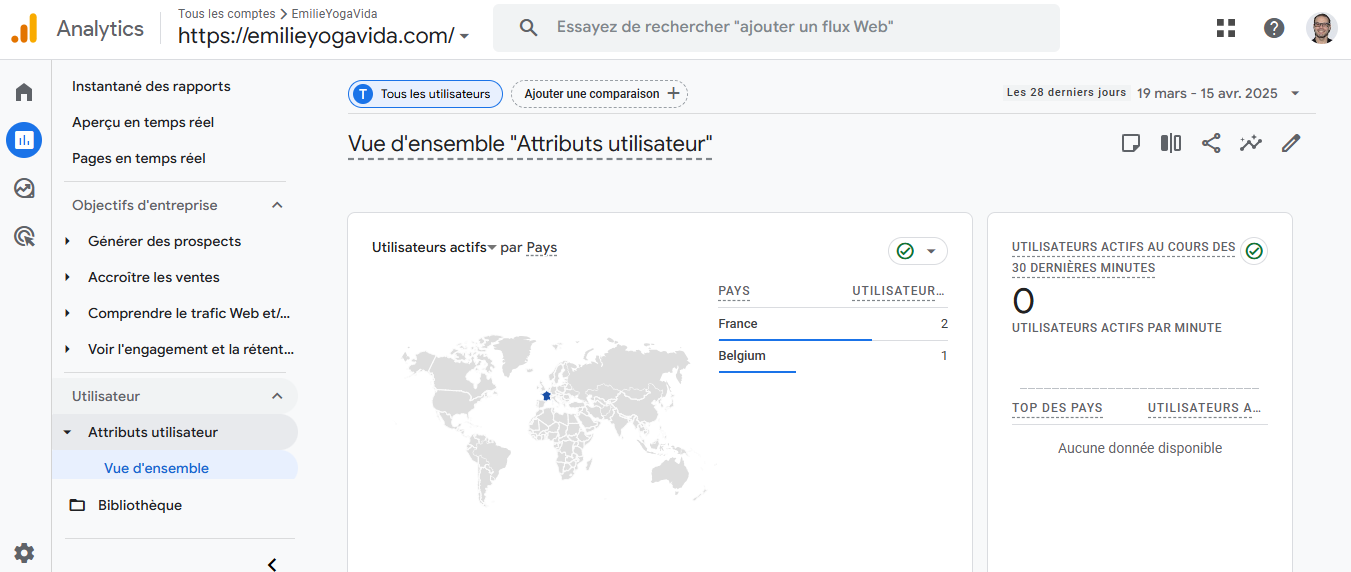Collapse the Attributs utilisateur tree item
Image resolution: width=1351 pixels, height=572 pixels.
coord(67,432)
